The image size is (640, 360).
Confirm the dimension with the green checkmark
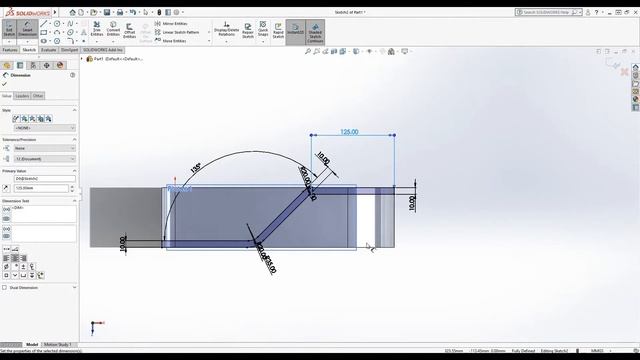(x=4, y=84)
